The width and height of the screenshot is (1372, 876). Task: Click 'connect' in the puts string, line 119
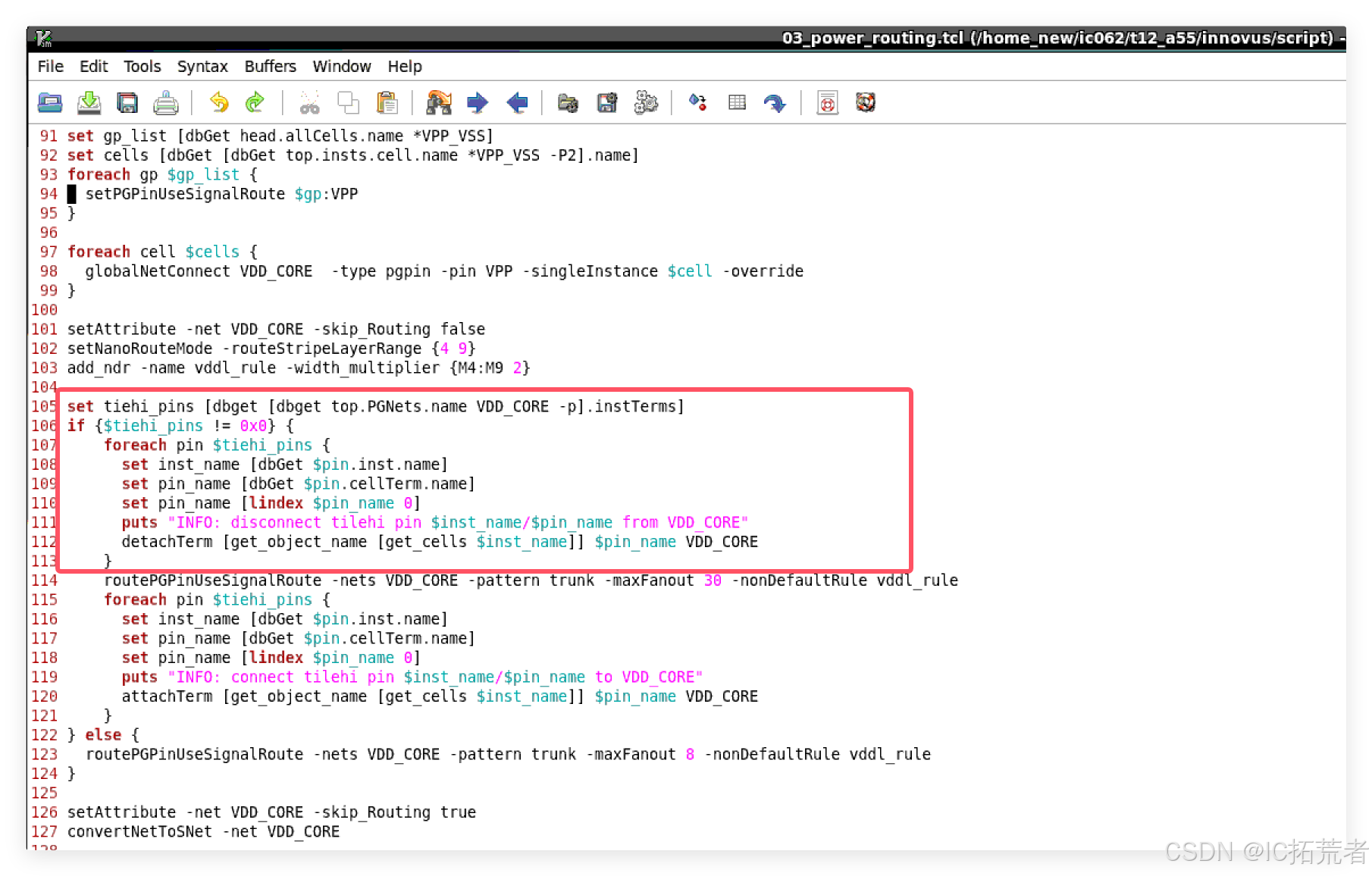point(262,677)
